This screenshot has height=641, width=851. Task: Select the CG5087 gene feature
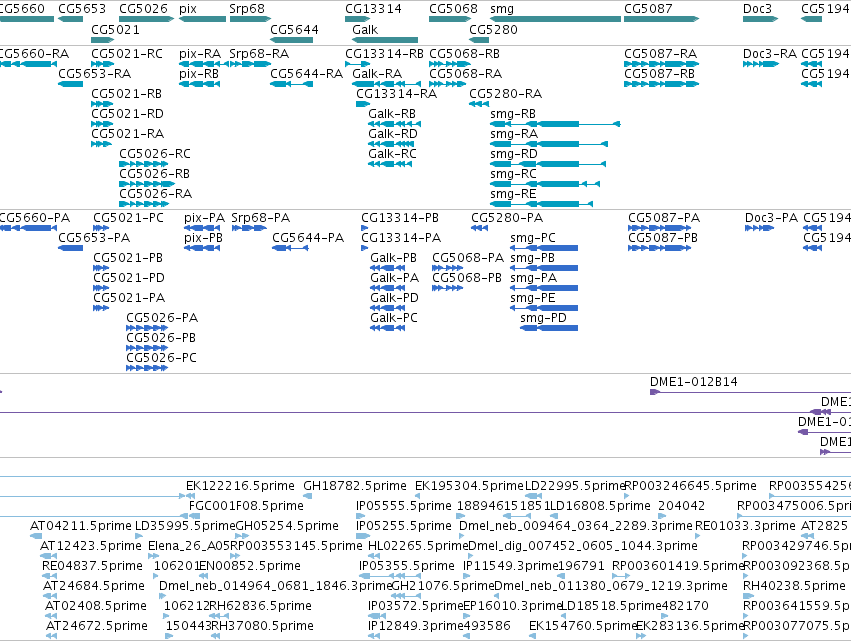[662, 19]
